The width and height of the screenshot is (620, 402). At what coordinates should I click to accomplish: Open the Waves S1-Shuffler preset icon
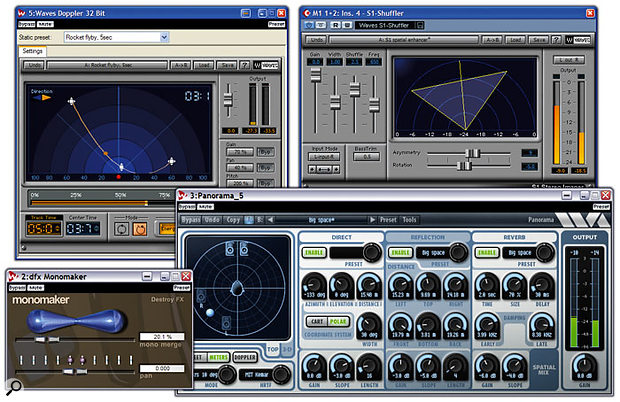tap(420, 25)
